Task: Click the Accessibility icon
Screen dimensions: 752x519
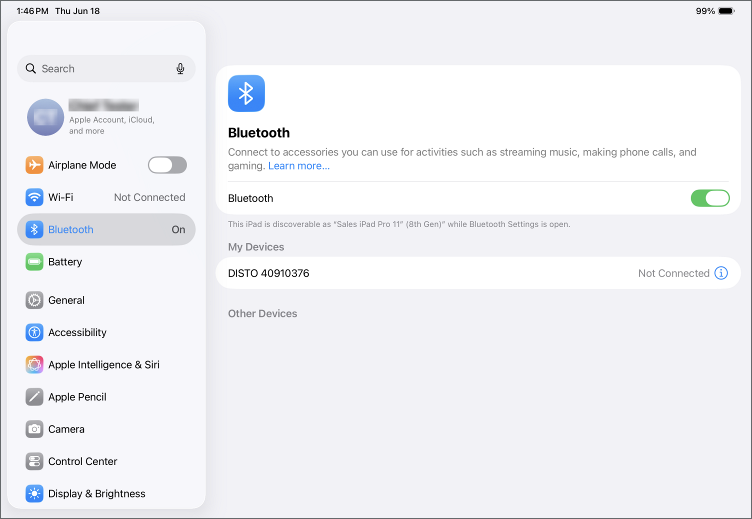Action: (x=35, y=332)
